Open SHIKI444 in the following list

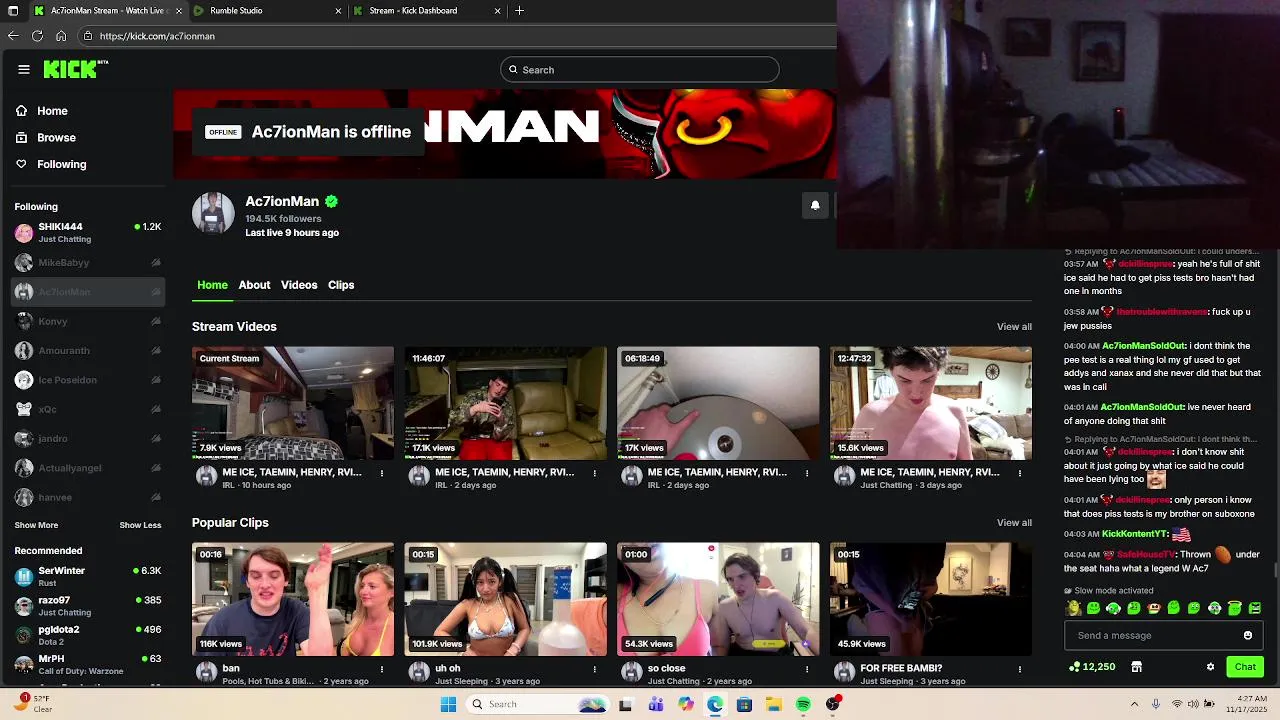(x=88, y=233)
